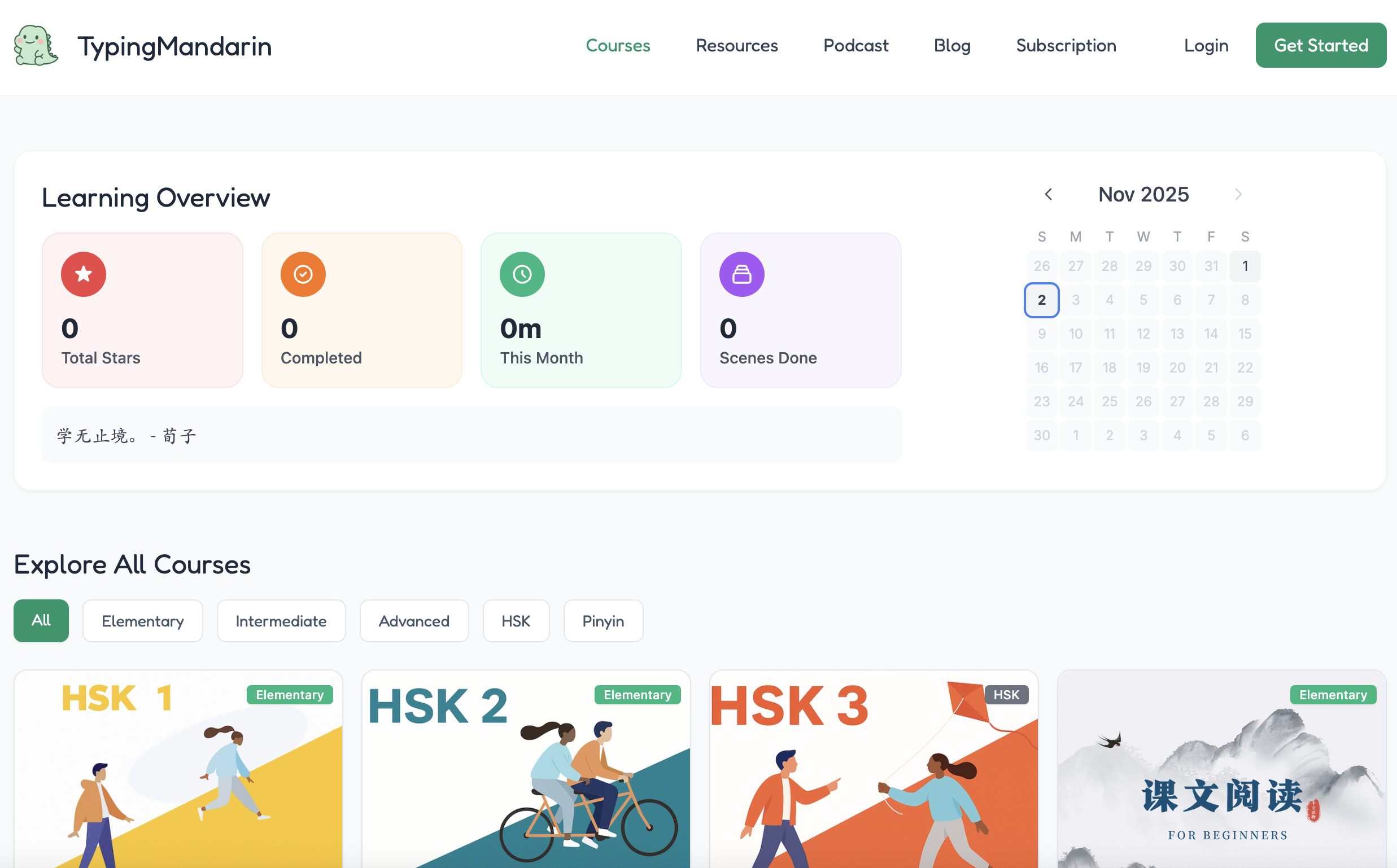
Task: Go to previous month in calendar
Action: click(x=1049, y=195)
